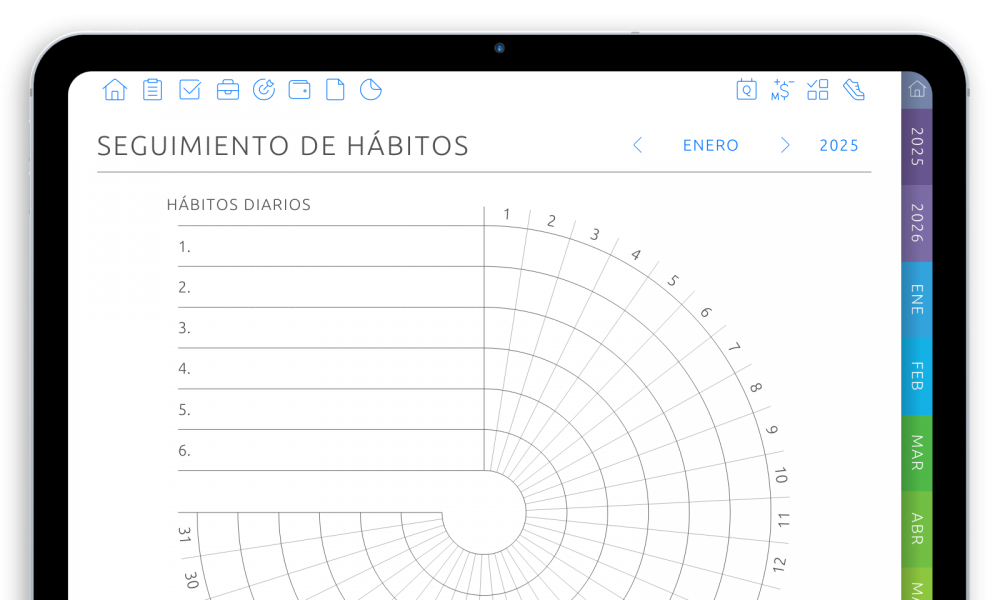This screenshot has width=1000, height=600.
Task: Tap the home icon on side tab strip
Action: tap(917, 89)
